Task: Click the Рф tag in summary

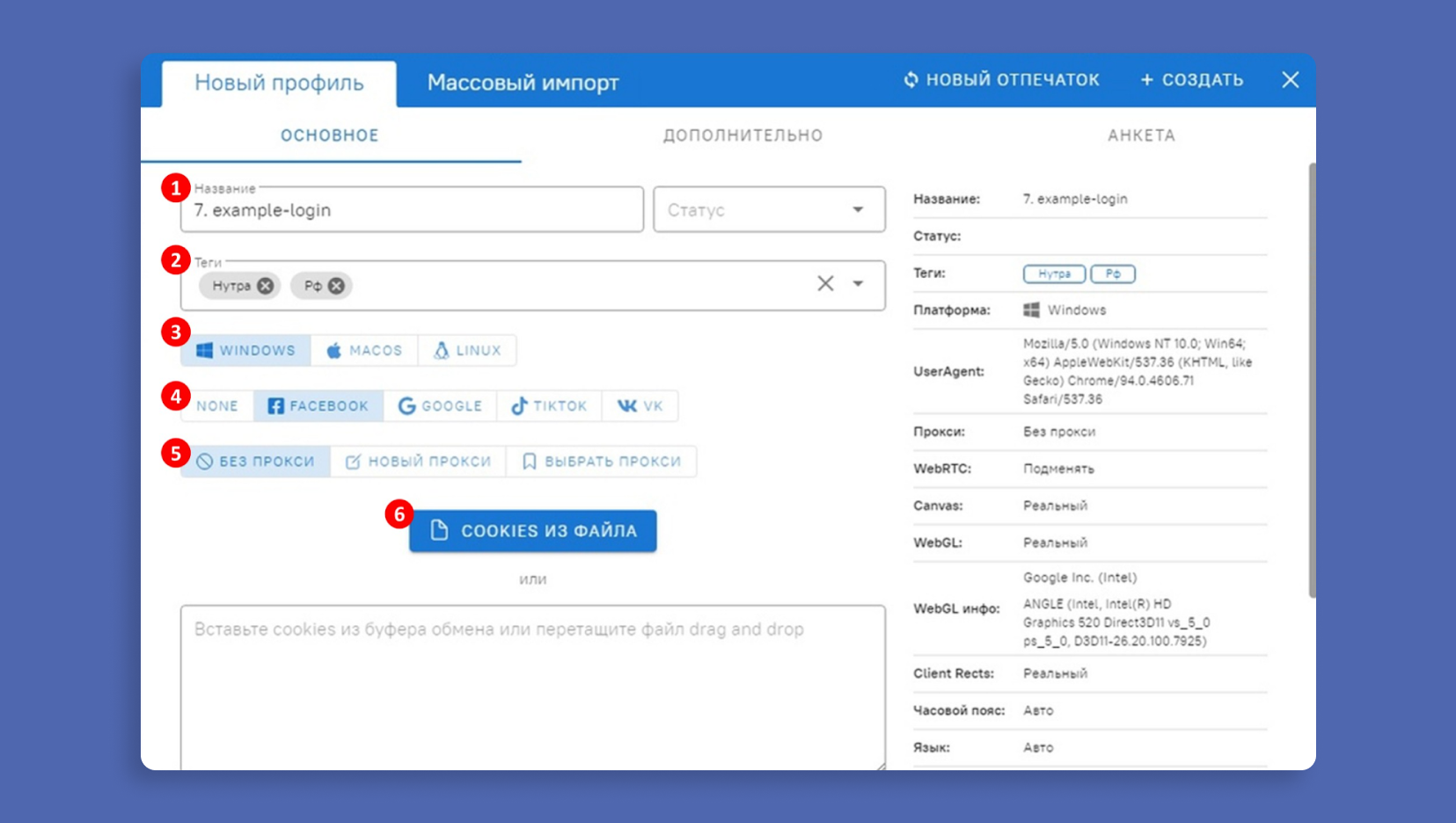Action: point(1113,273)
